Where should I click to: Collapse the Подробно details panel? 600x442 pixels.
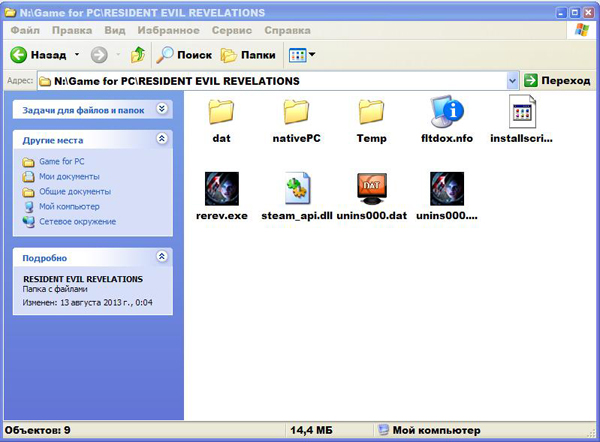click(162, 256)
